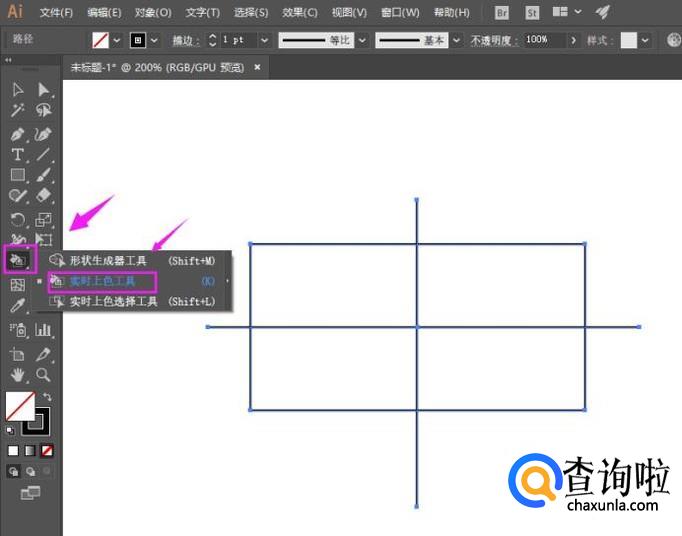Select the Pen tool
This screenshot has height=536, width=682.
point(17,134)
